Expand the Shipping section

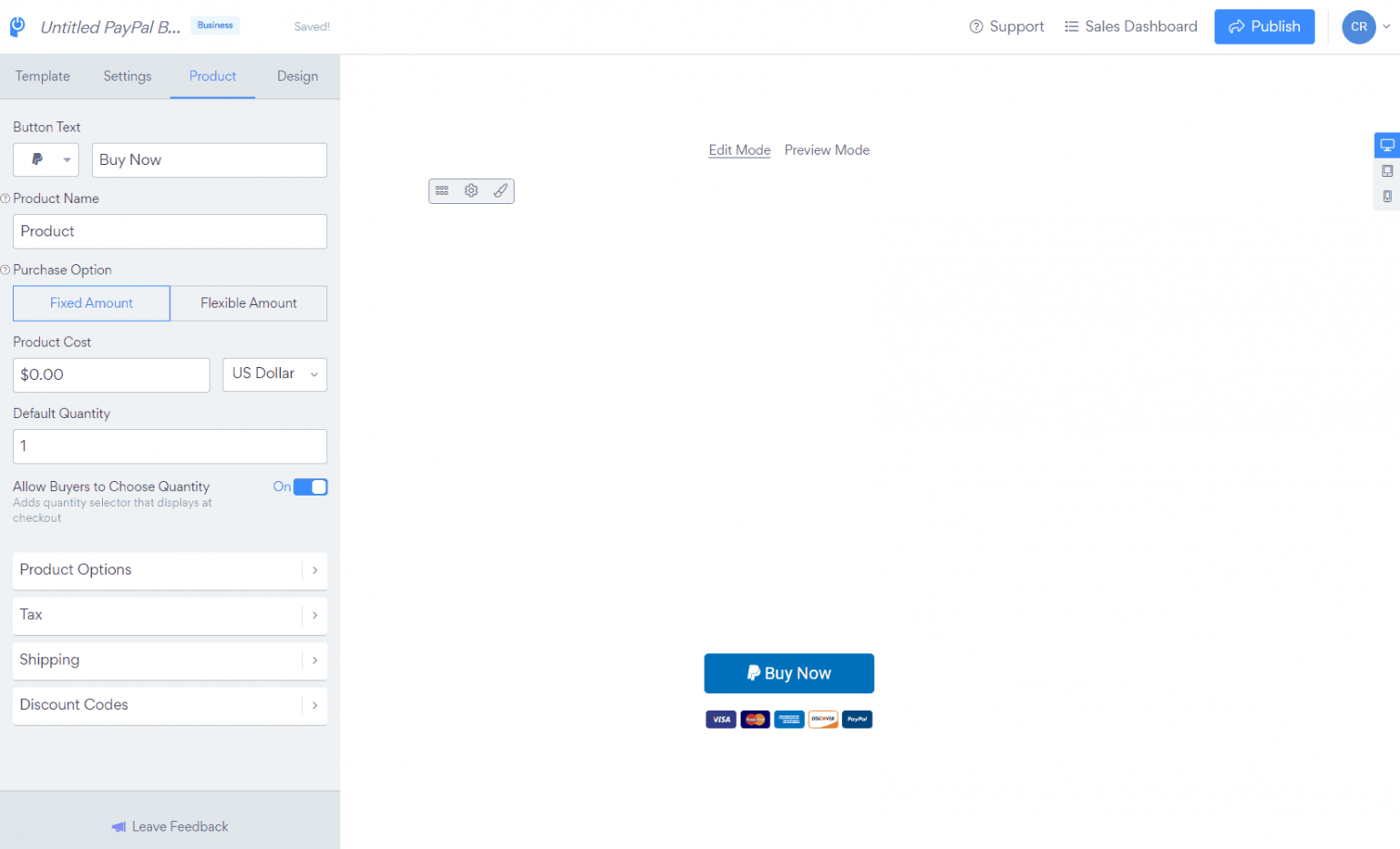coord(170,660)
